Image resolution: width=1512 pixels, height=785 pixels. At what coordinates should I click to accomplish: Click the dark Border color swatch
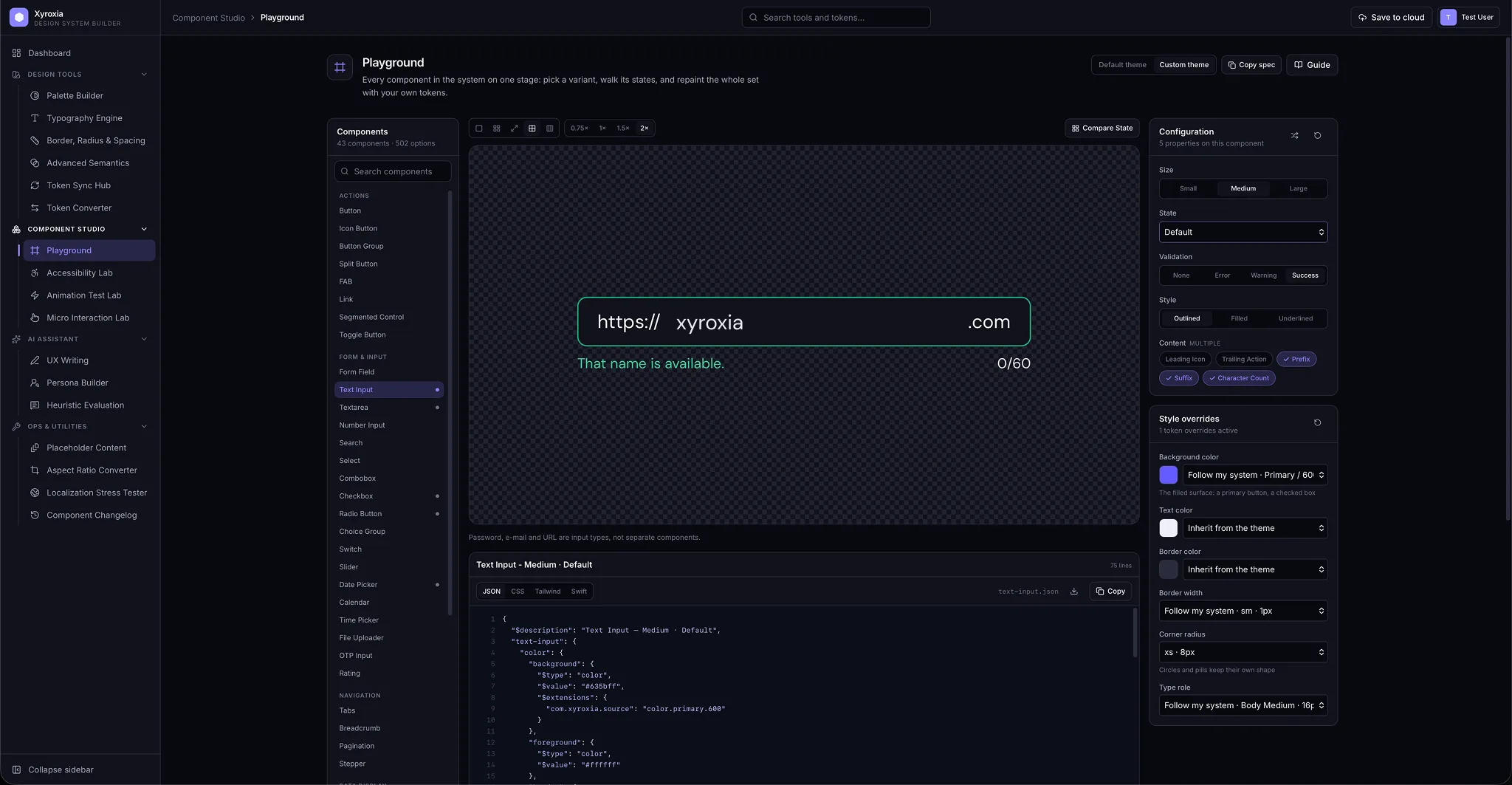(1168, 570)
